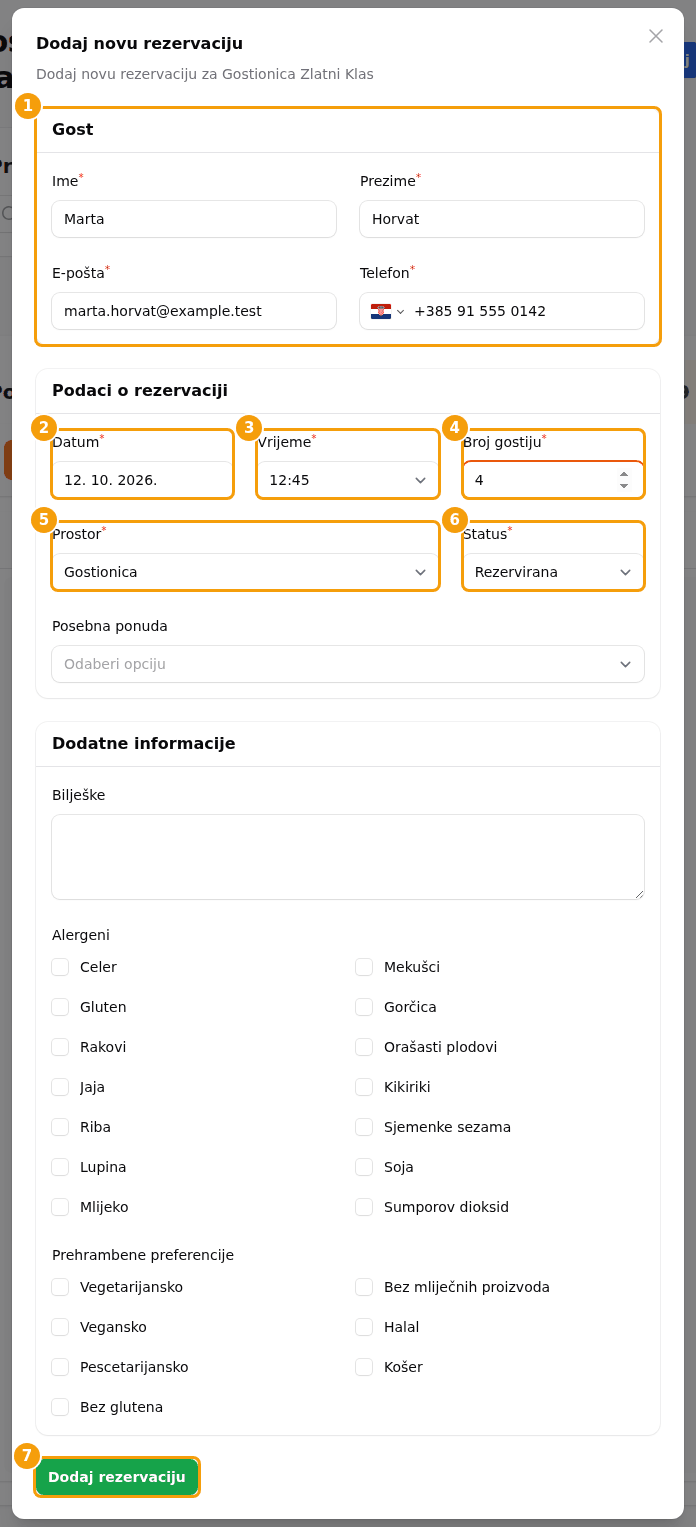Close the Dodaj novu rezervaciju dialog
The image size is (696, 1527).
point(656,36)
